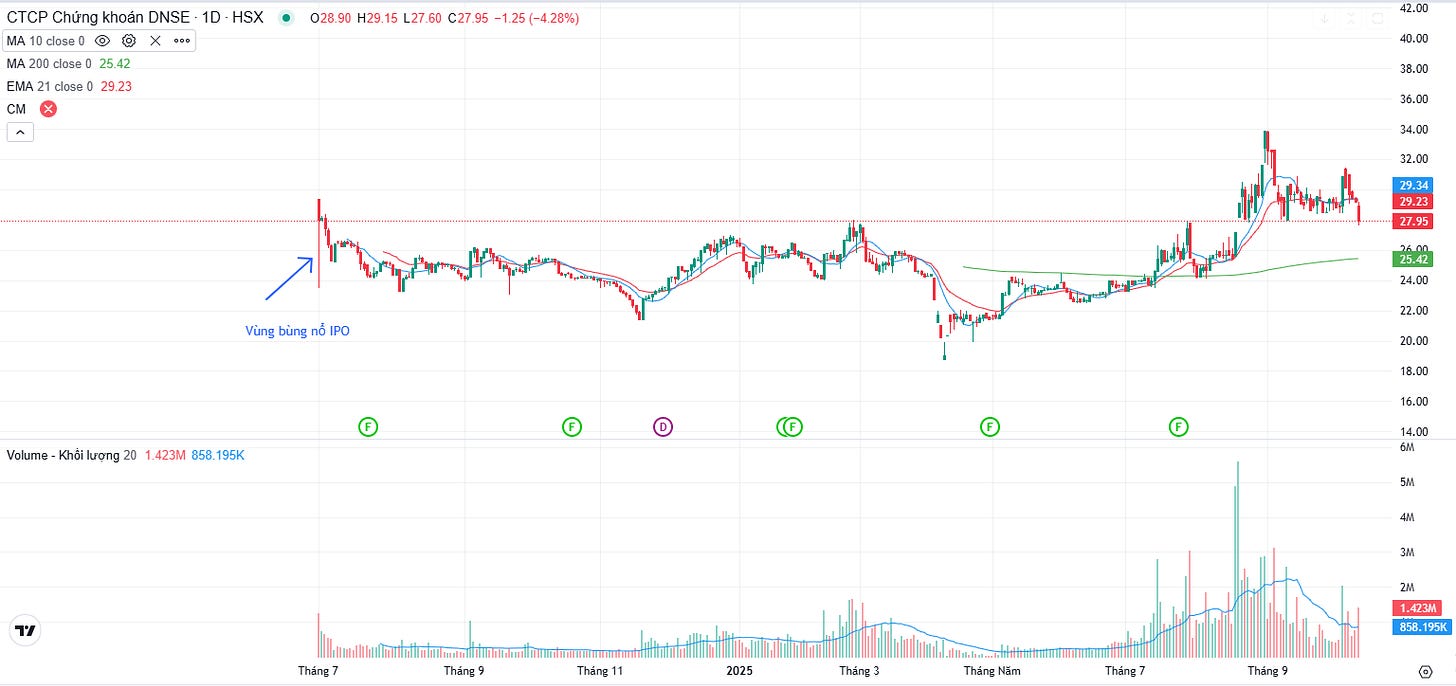Click the 20.00 price axis value
This screenshot has width=1456, height=686.
1413,340
